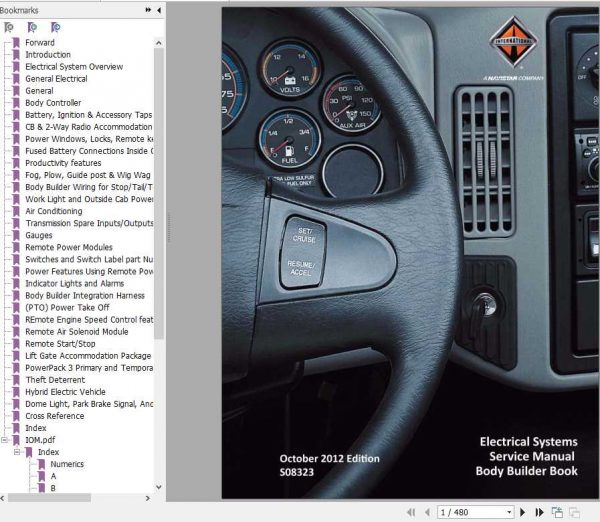Open the Forward bookmark

tap(40, 42)
